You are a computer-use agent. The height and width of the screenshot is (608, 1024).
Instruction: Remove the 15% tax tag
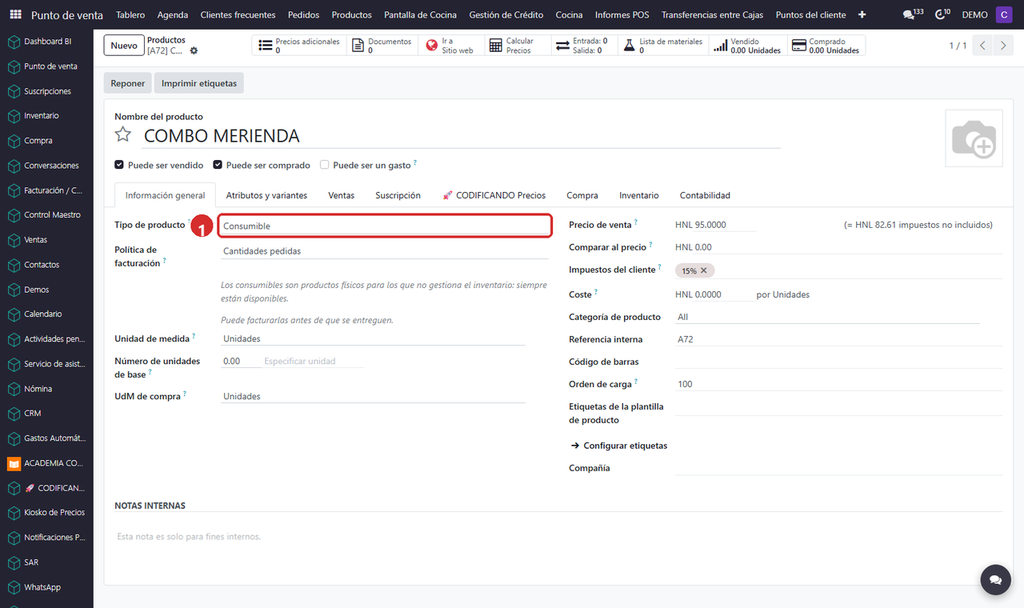[704, 270]
